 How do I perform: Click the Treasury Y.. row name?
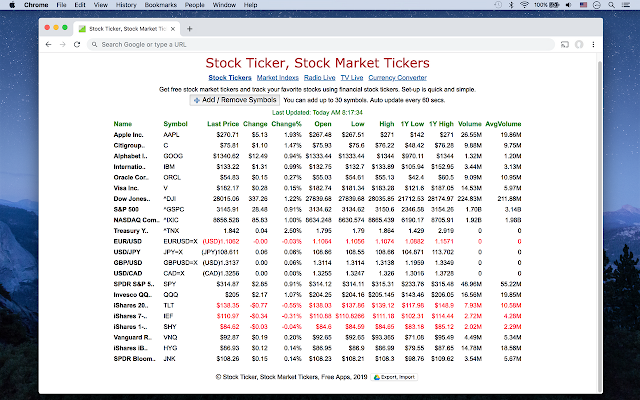tap(131, 231)
